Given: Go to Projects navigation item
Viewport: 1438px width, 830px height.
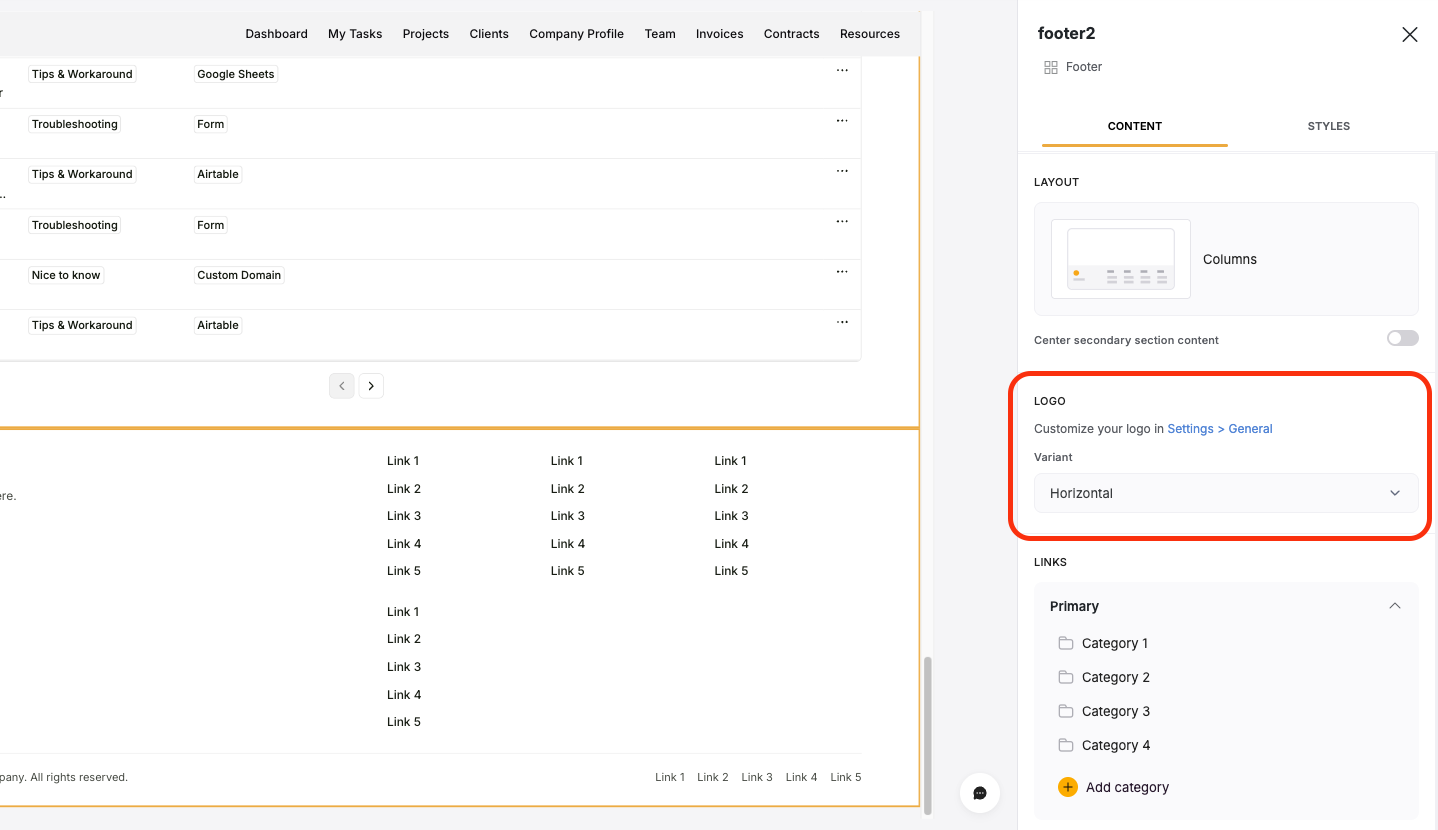Looking at the screenshot, I should coord(426,34).
